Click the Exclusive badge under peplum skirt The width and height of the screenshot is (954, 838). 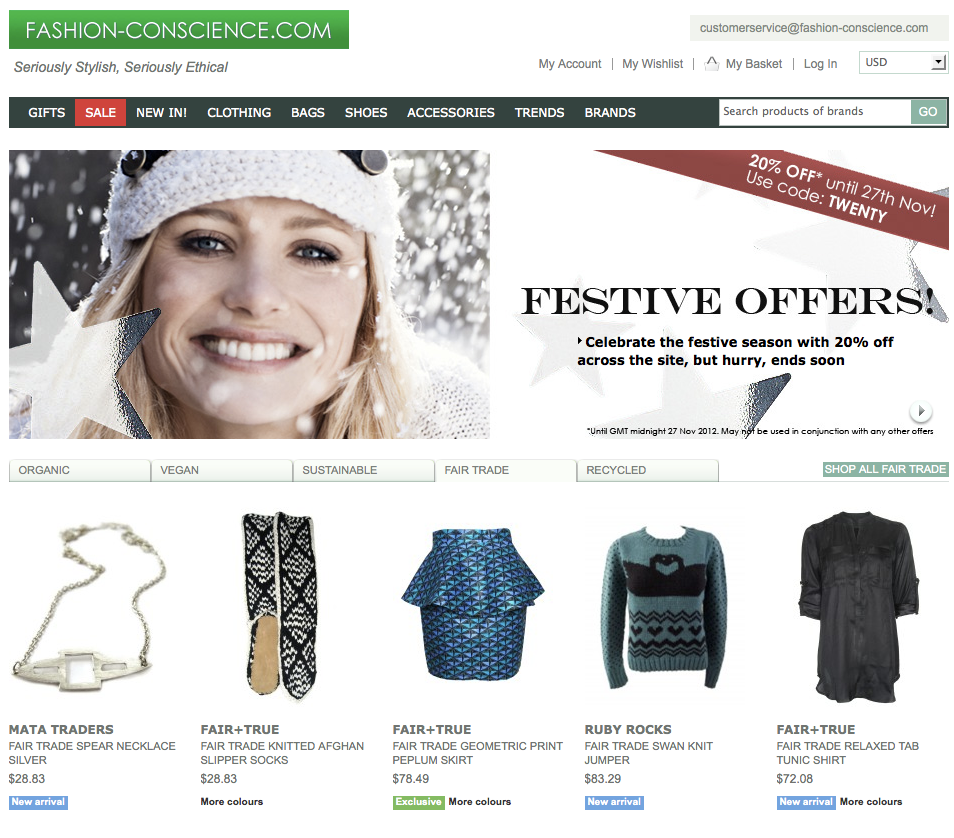pos(418,802)
